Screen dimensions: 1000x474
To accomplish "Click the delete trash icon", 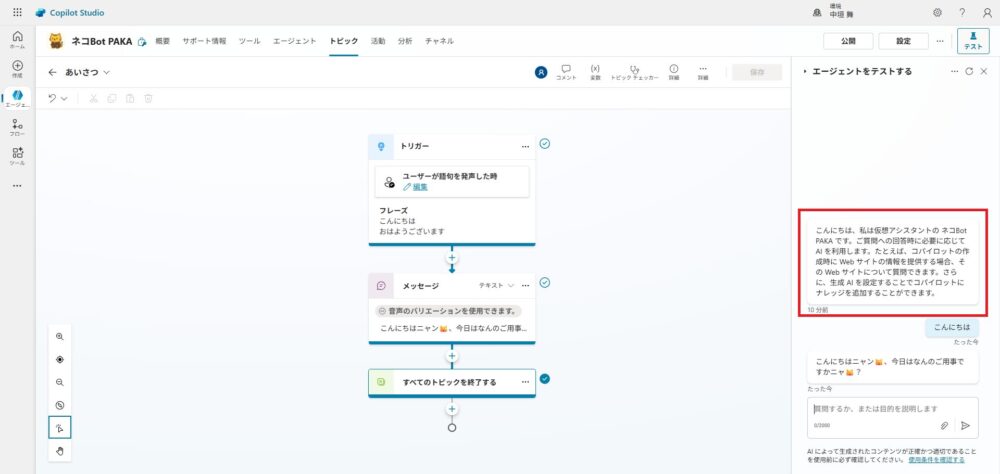I will 148,98.
